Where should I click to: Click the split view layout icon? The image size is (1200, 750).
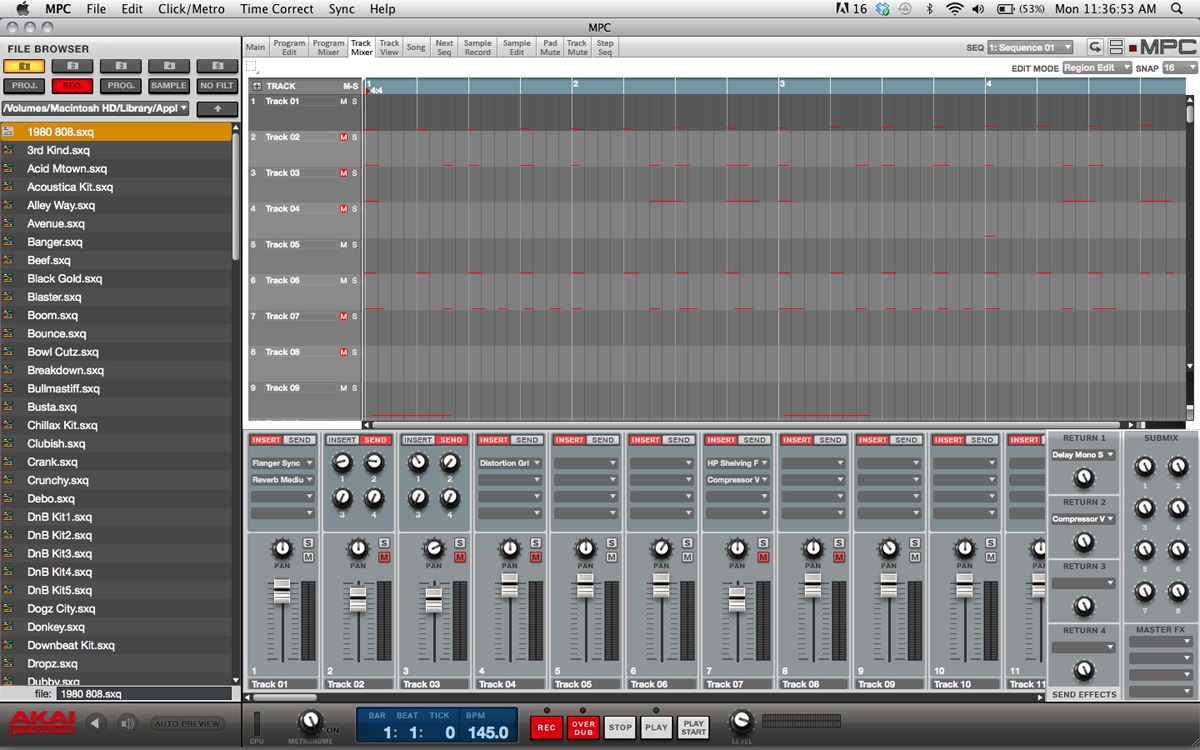(x=1116, y=47)
